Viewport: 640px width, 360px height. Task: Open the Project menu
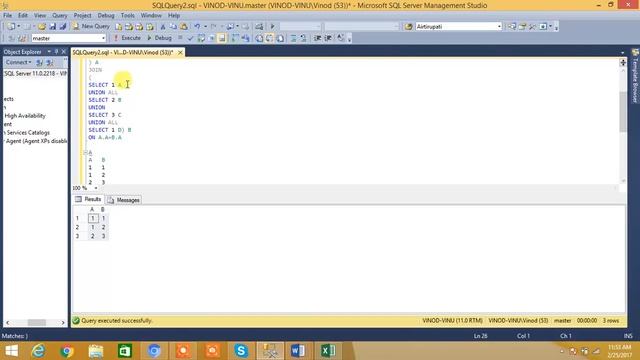82,16
